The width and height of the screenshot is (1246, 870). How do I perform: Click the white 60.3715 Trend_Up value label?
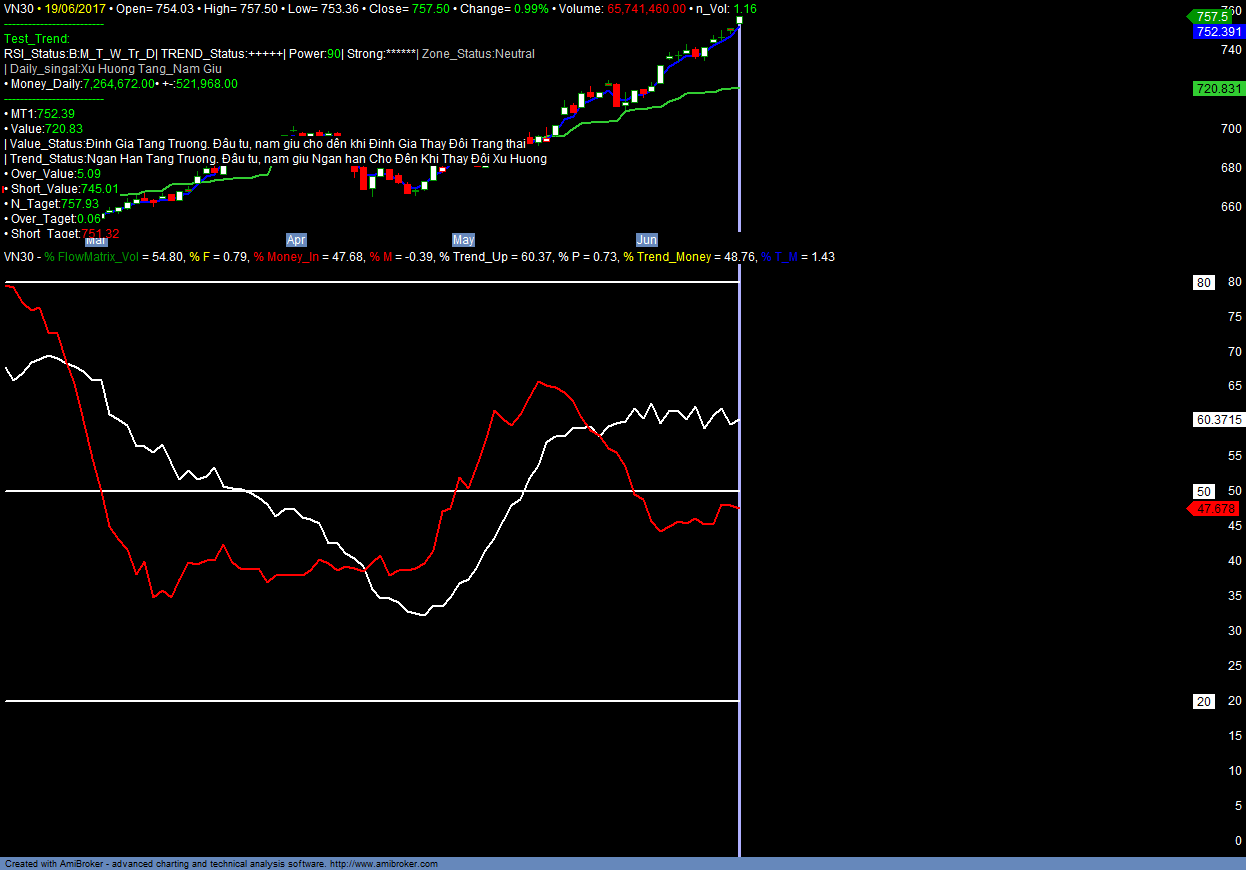(x=1218, y=420)
